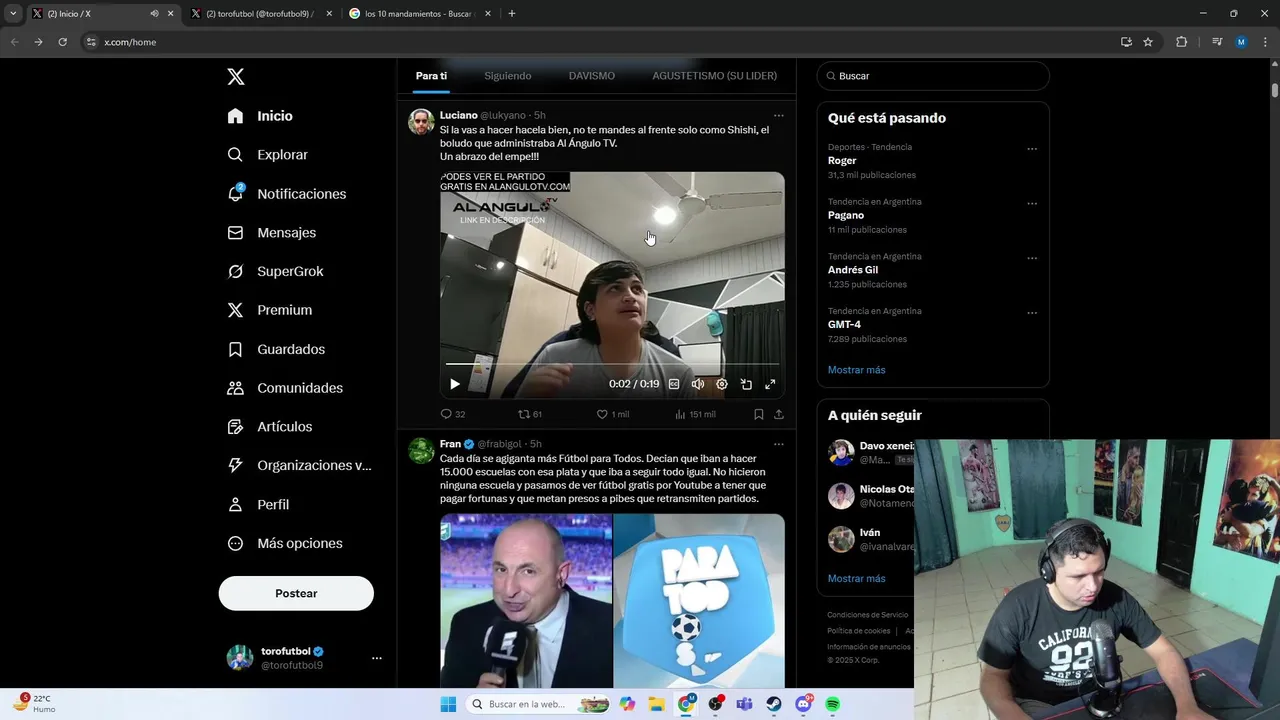Open torofutbol account options menu

[x=377, y=658]
